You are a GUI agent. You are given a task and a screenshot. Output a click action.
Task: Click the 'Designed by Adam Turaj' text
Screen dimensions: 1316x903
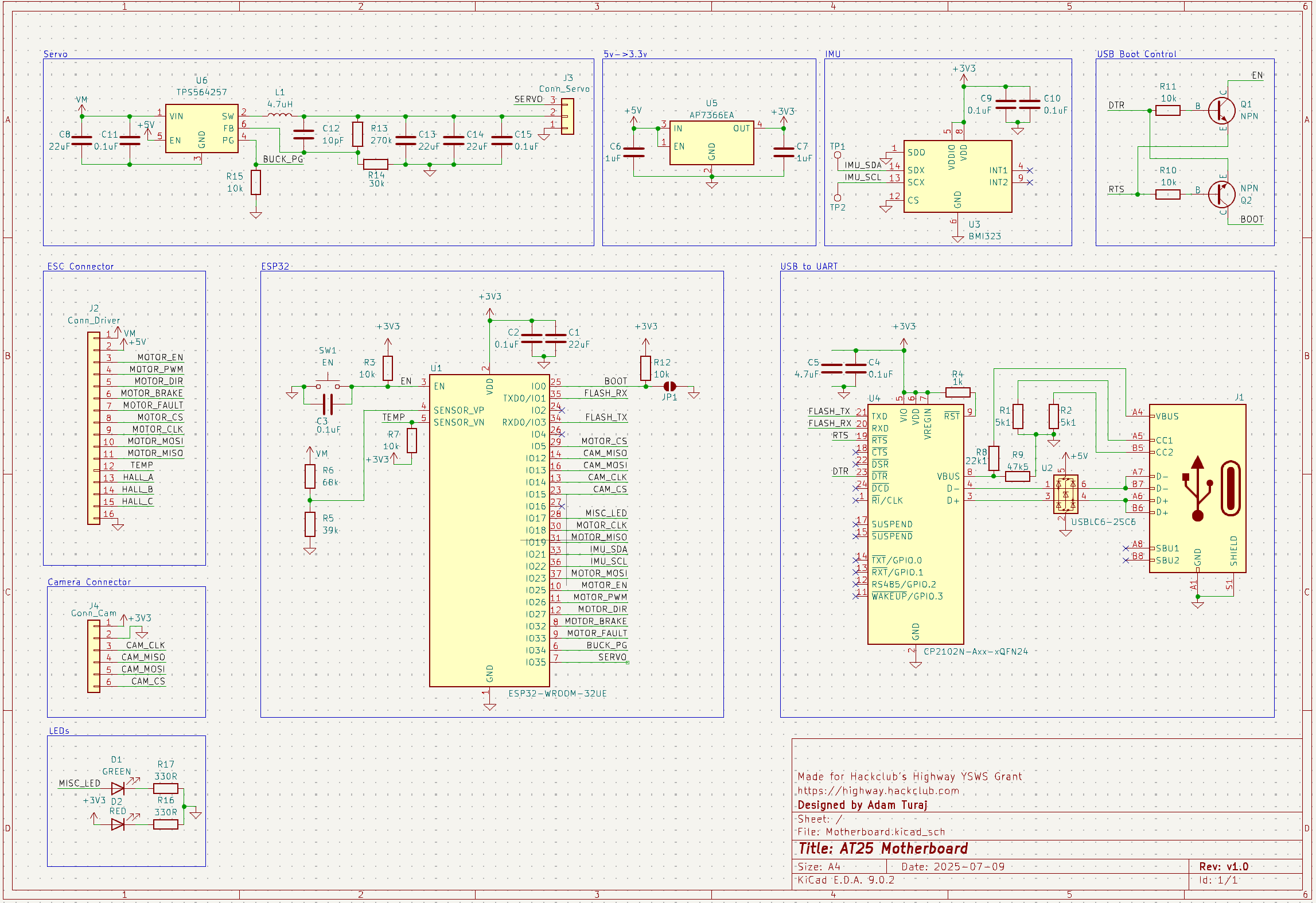(862, 805)
